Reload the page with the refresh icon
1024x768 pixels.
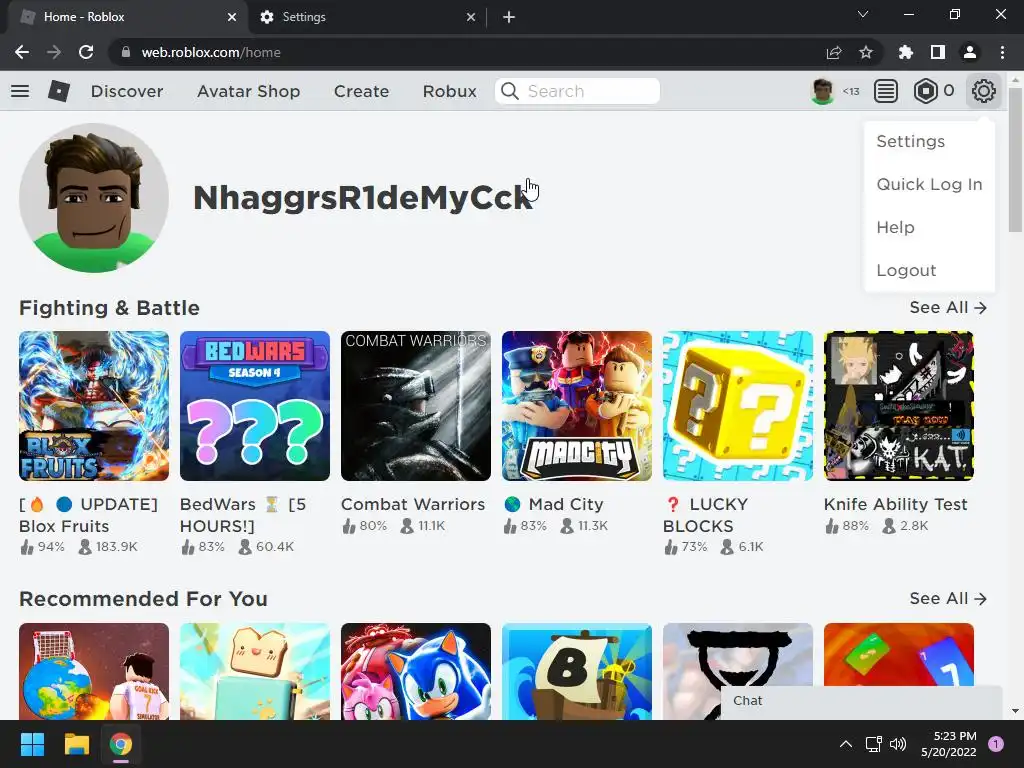click(x=86, y=52)
